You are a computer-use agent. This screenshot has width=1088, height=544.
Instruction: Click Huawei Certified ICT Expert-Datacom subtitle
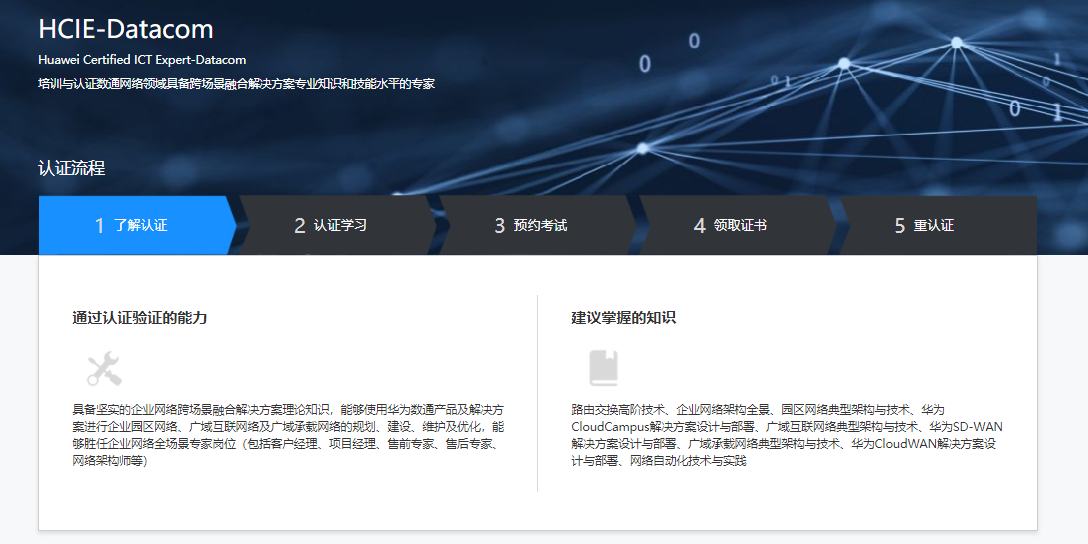[x=142, y=60]
